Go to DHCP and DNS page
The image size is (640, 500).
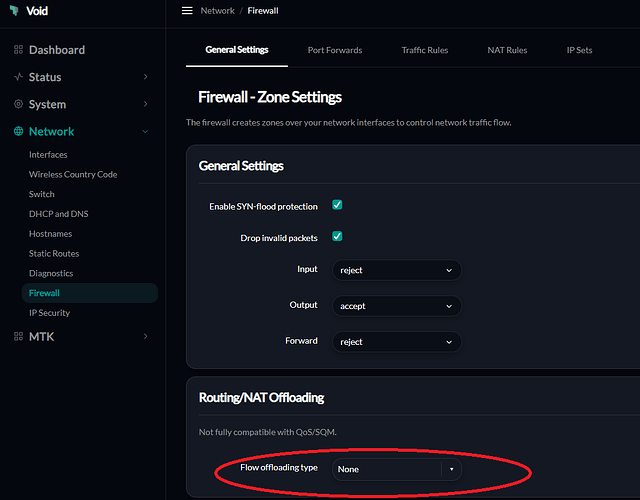tap(58, 214)
